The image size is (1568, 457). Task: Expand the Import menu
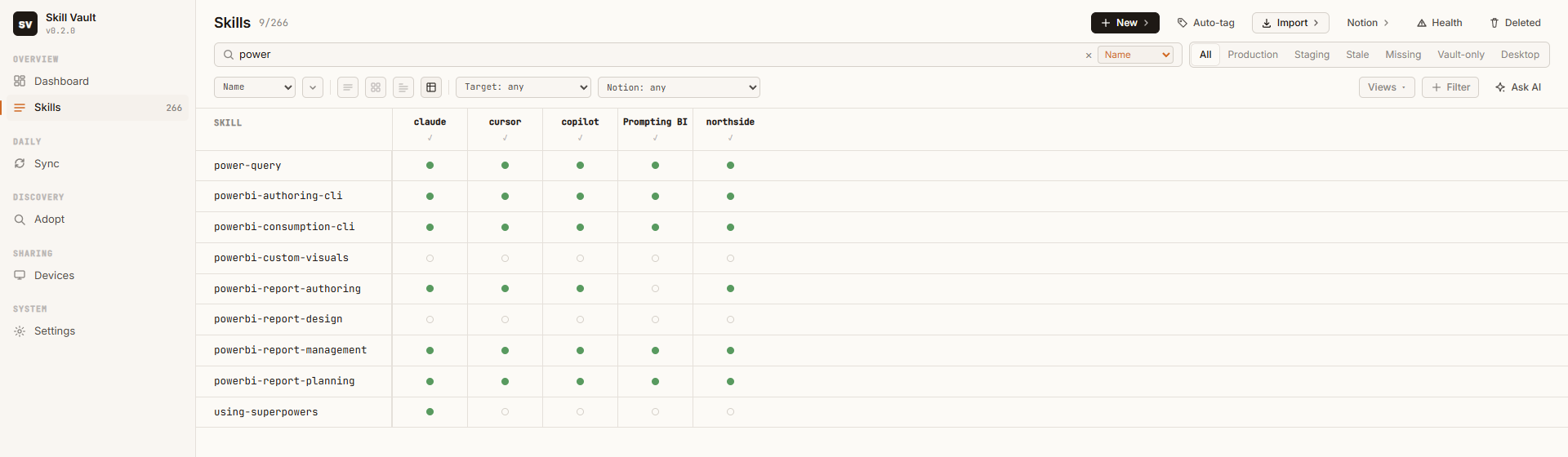(1316, 23)
